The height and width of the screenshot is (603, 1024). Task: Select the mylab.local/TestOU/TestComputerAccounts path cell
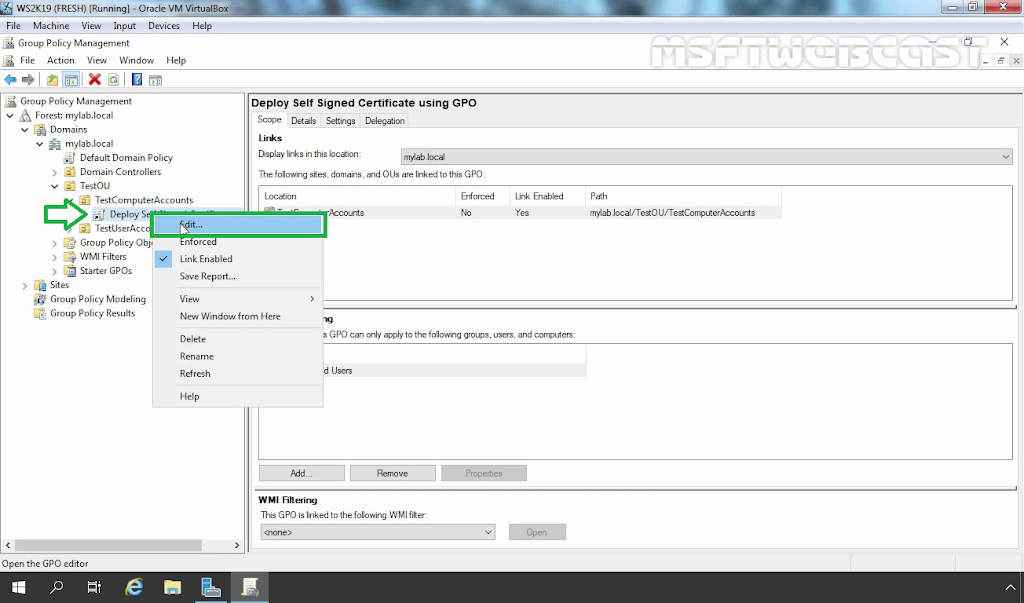click(x=672, y=213)
